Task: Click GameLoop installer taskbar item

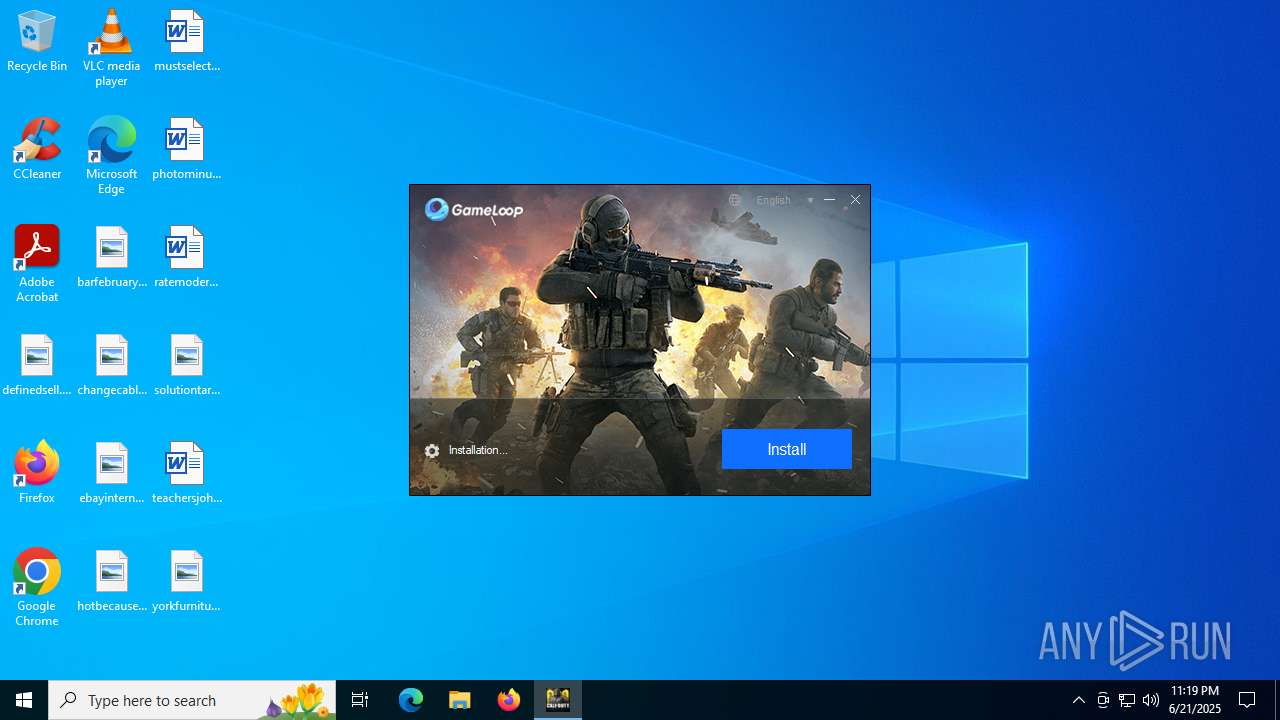Action: [x=557, y=700]
